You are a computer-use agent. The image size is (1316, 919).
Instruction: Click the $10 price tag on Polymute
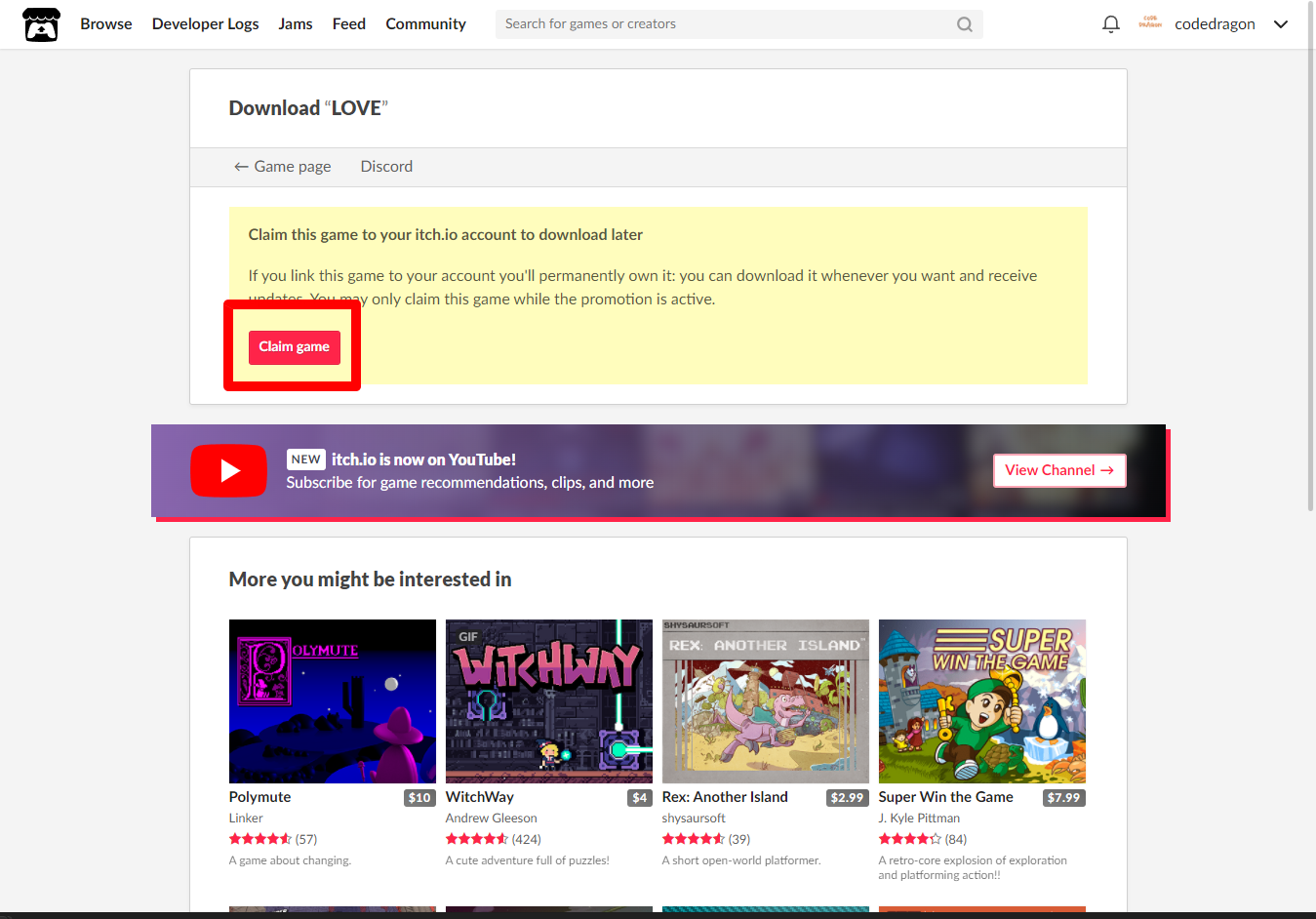pos(419,798)
